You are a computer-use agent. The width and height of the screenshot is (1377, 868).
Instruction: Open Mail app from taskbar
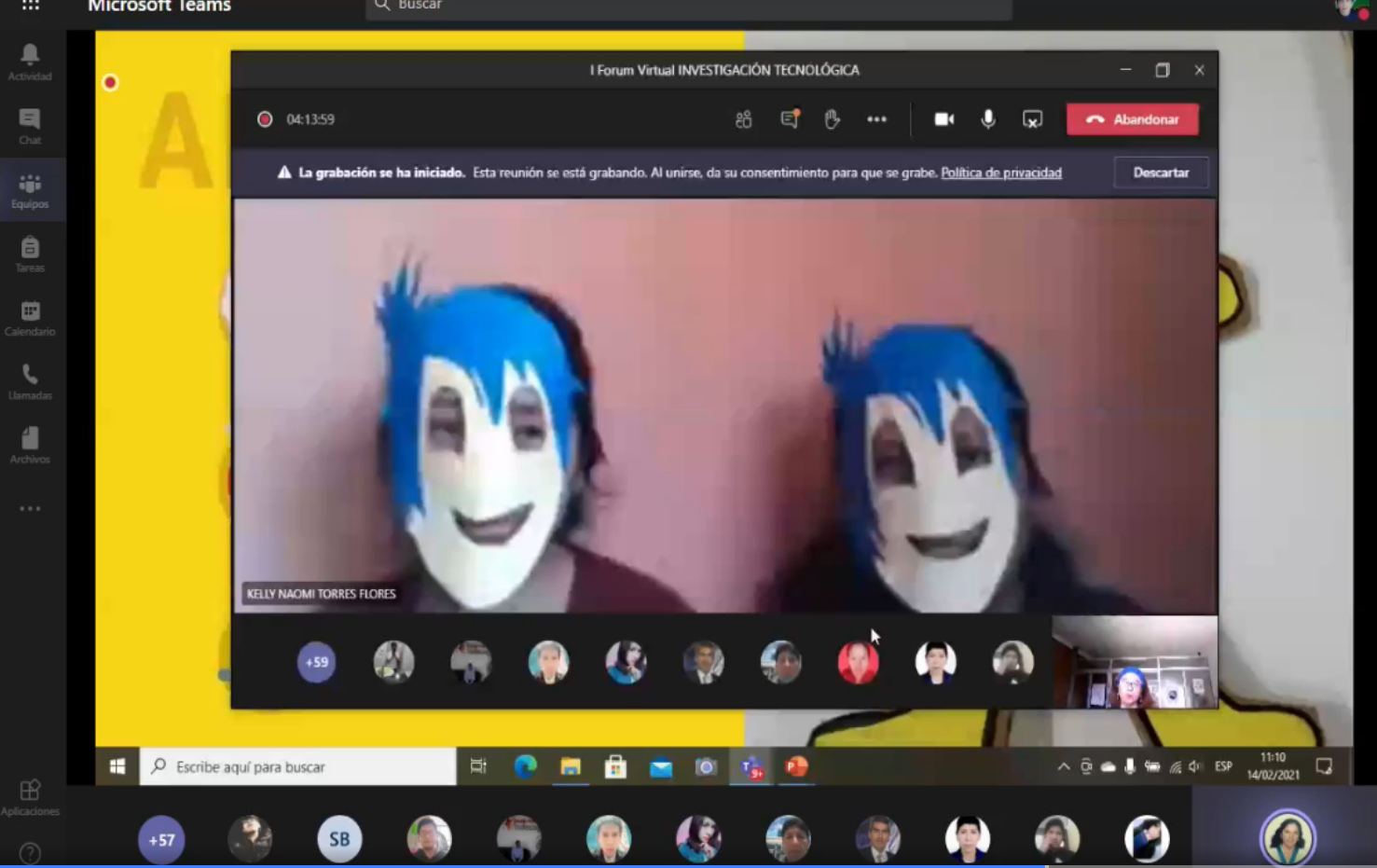click(661, 767)
